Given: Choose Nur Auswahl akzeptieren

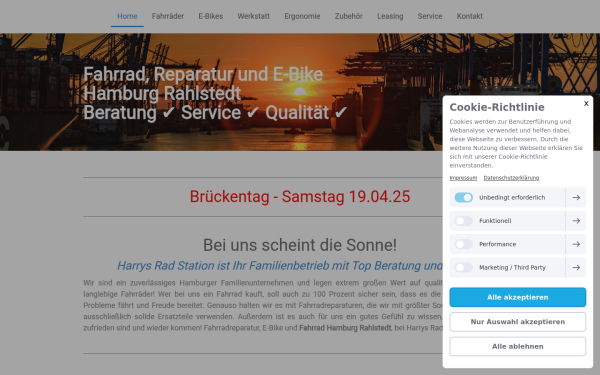Looking at the screenshot, I should tap(517, 322).
